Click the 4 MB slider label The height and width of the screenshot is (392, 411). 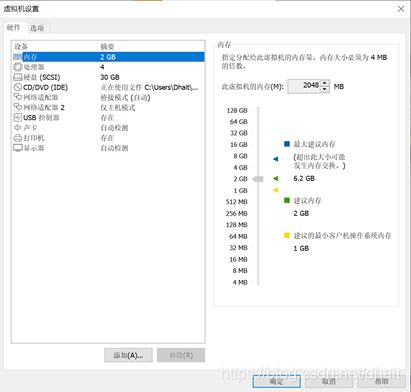(x=240, y=283)
